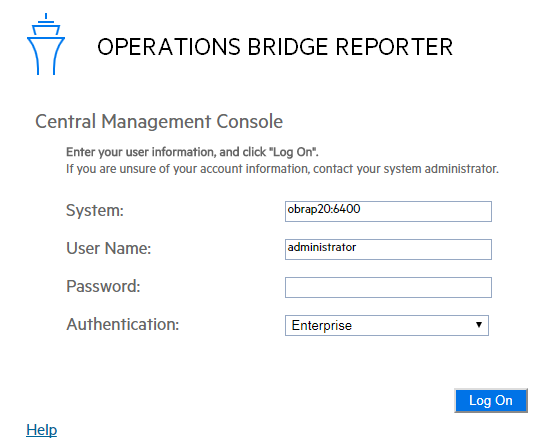Click the Password: field label

pyautogui.click(x=103, y=286)
